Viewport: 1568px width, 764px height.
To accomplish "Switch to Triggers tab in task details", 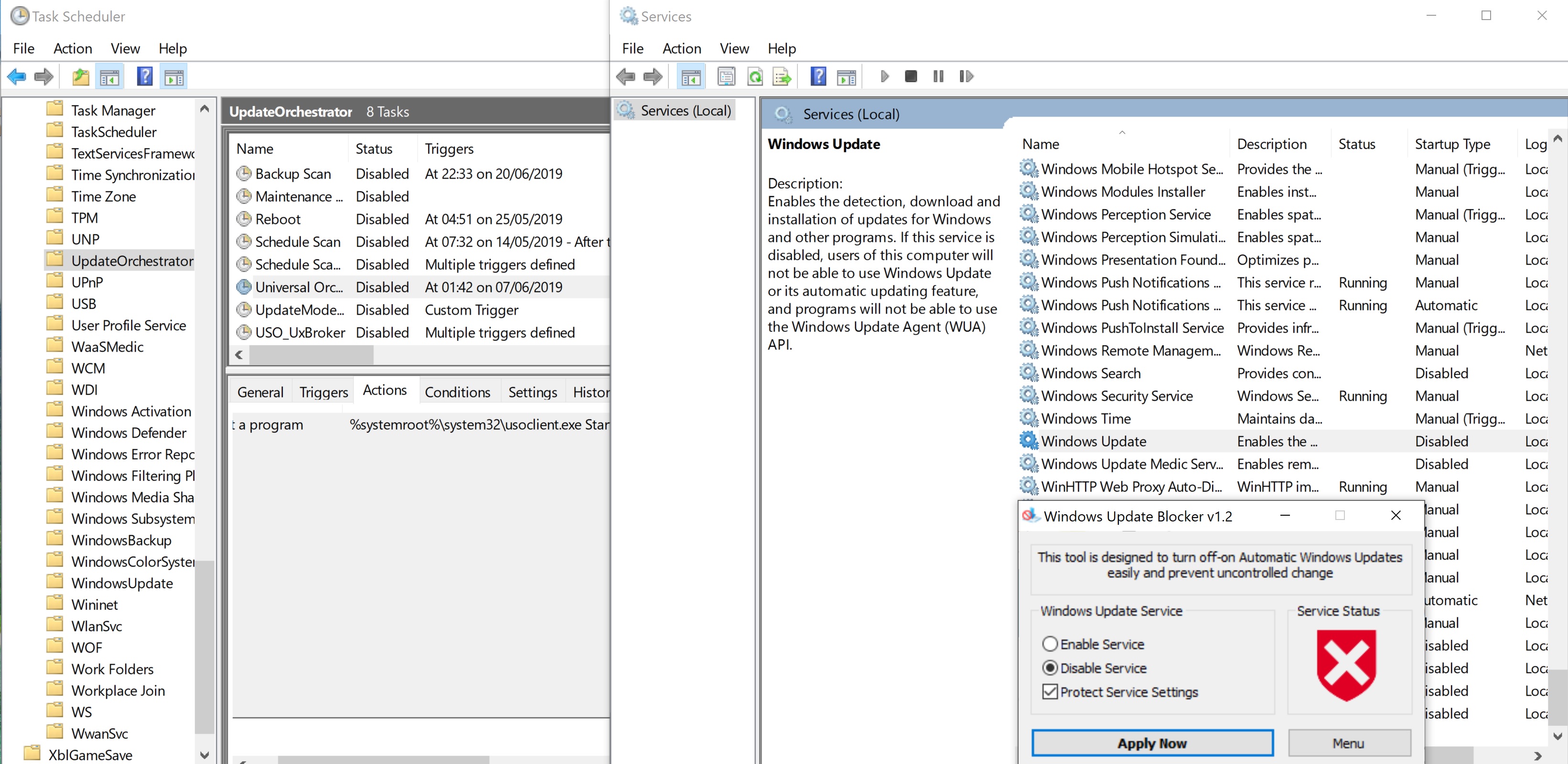I will 323,392.
